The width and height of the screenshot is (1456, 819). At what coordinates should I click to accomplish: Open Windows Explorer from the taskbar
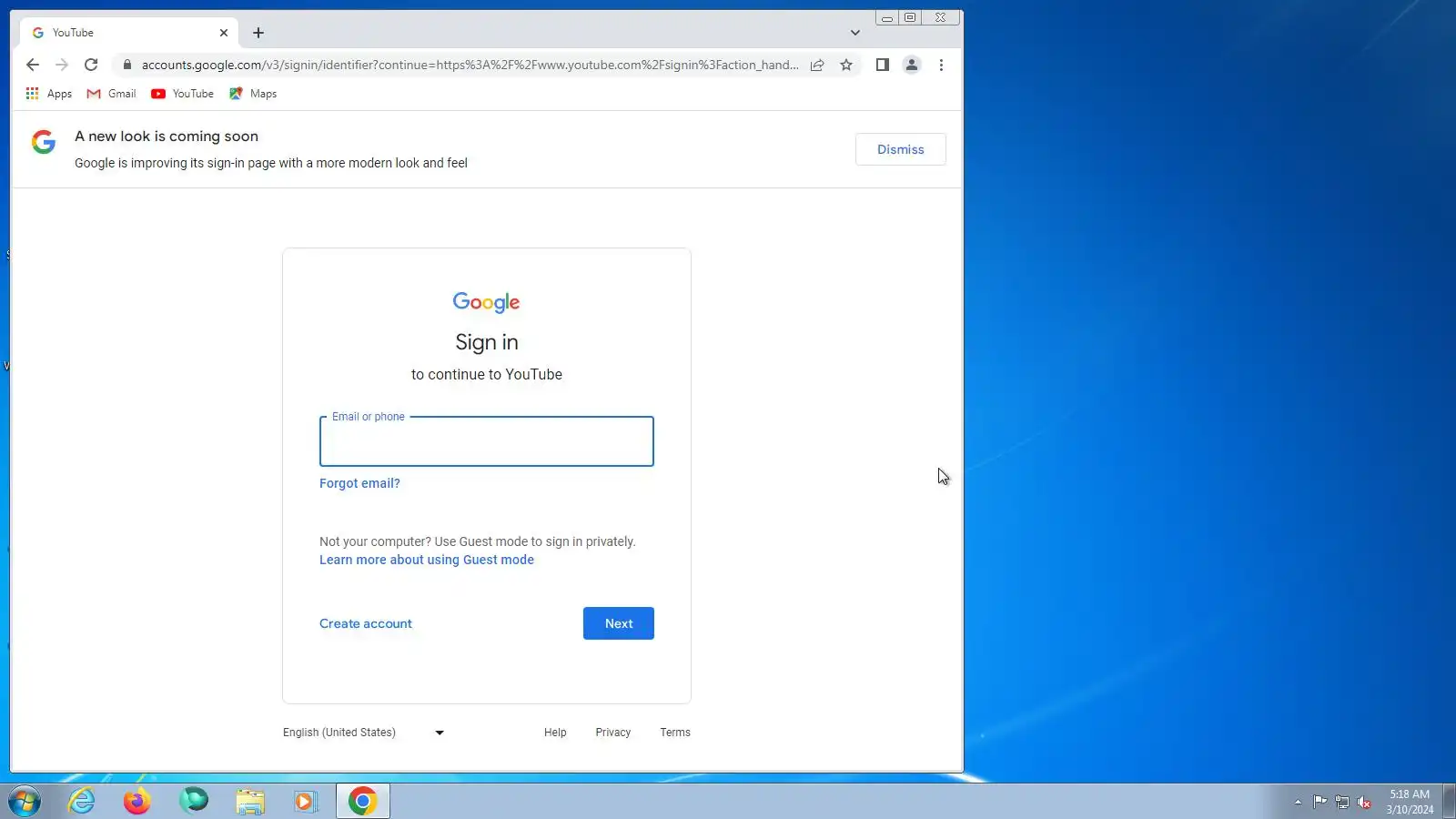(x=250, y=802)
